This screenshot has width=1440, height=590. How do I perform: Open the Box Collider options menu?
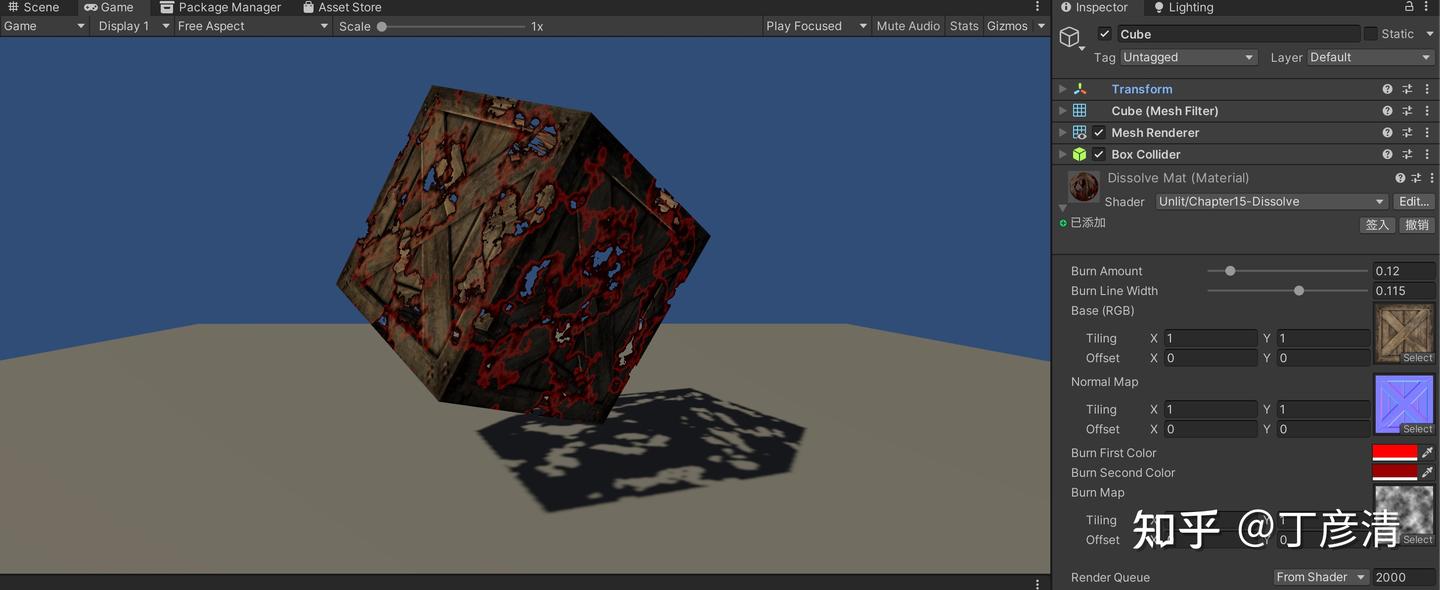click(x=1427, y=154)
